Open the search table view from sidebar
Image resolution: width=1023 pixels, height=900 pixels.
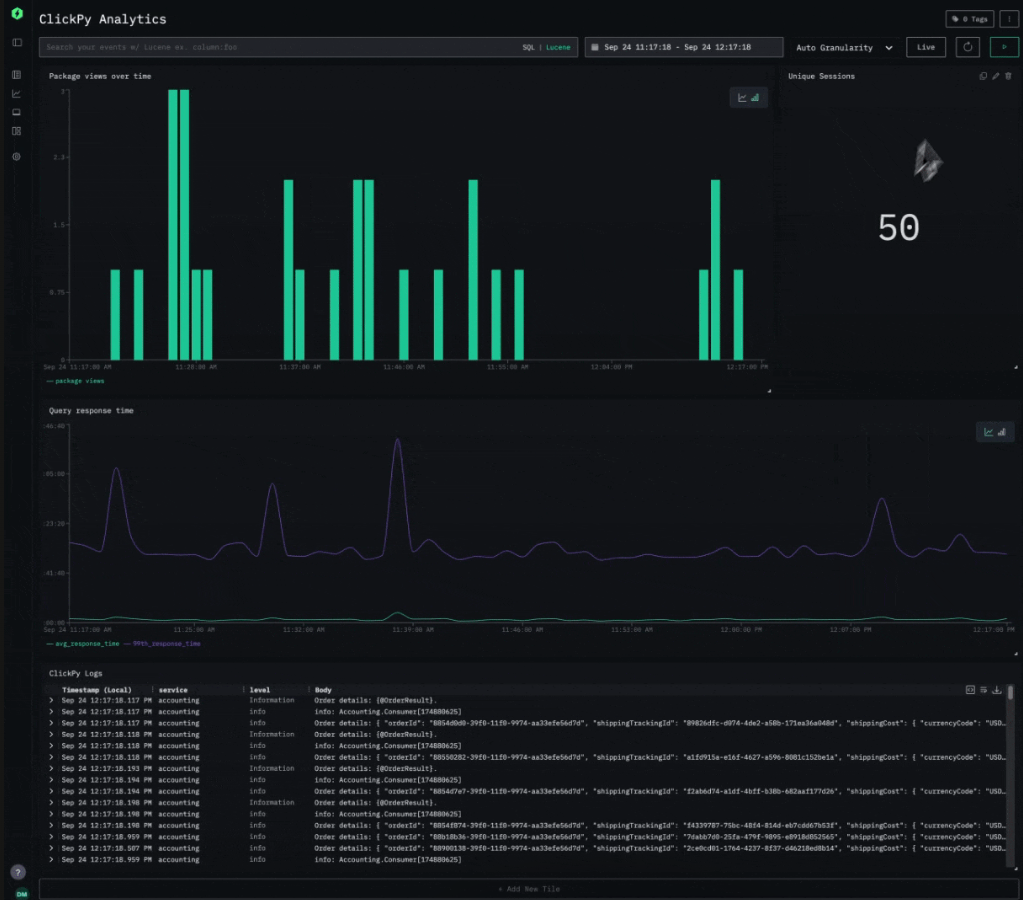(x=16, y=75)
